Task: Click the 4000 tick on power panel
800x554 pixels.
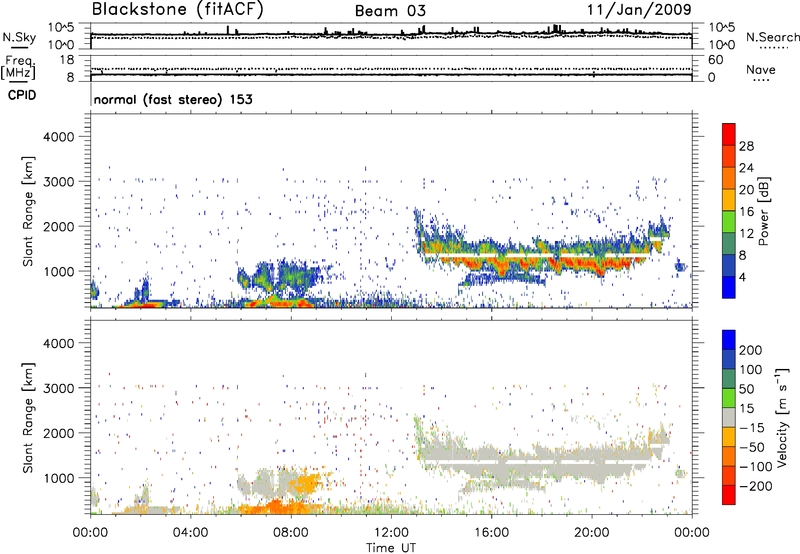Action: [x=59, y=137]
